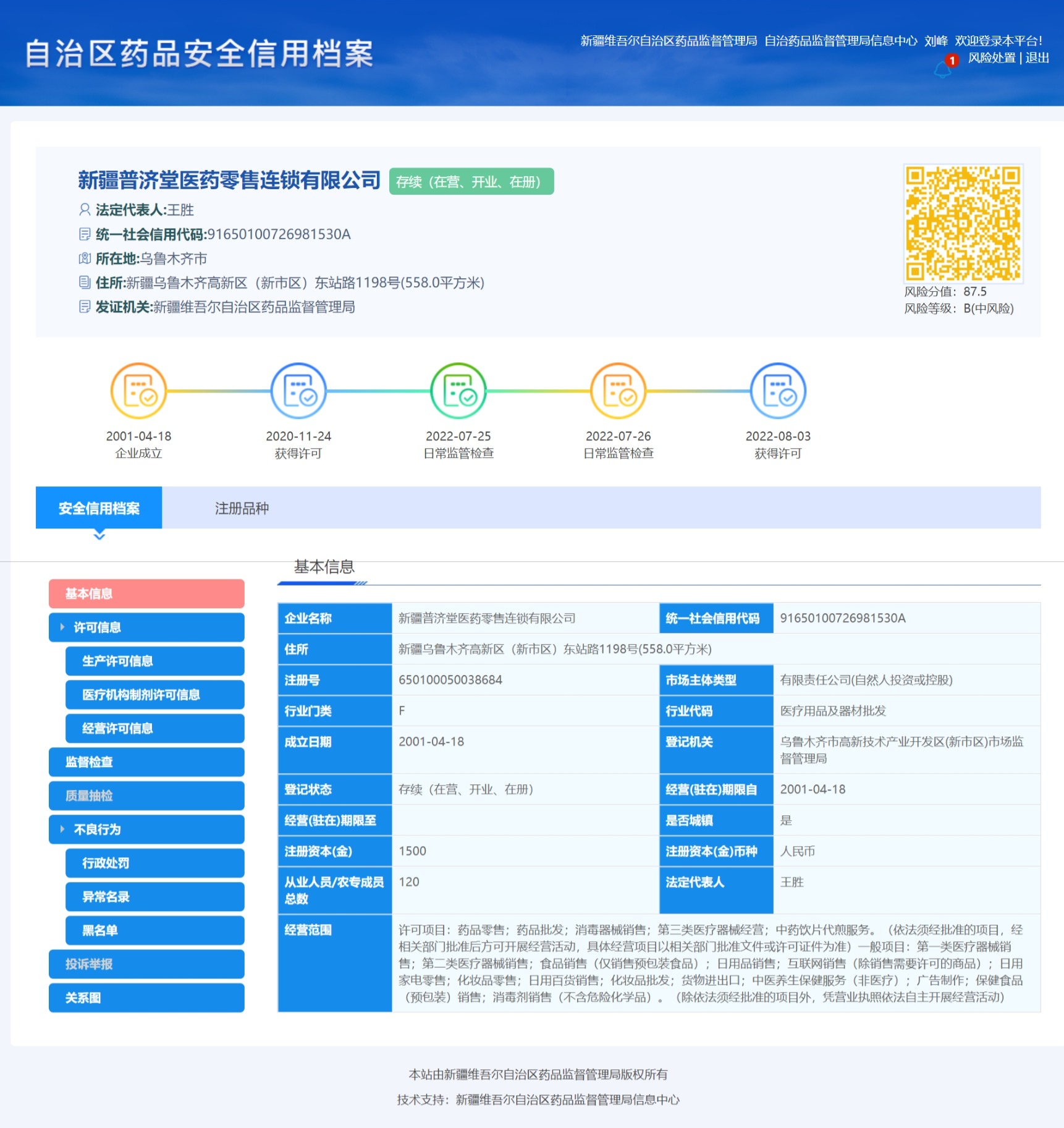The image size is (1064, 1128).
Task: Click the 2001-04-18 企业成立 timeline icon
Action: [x=138, y=391]
